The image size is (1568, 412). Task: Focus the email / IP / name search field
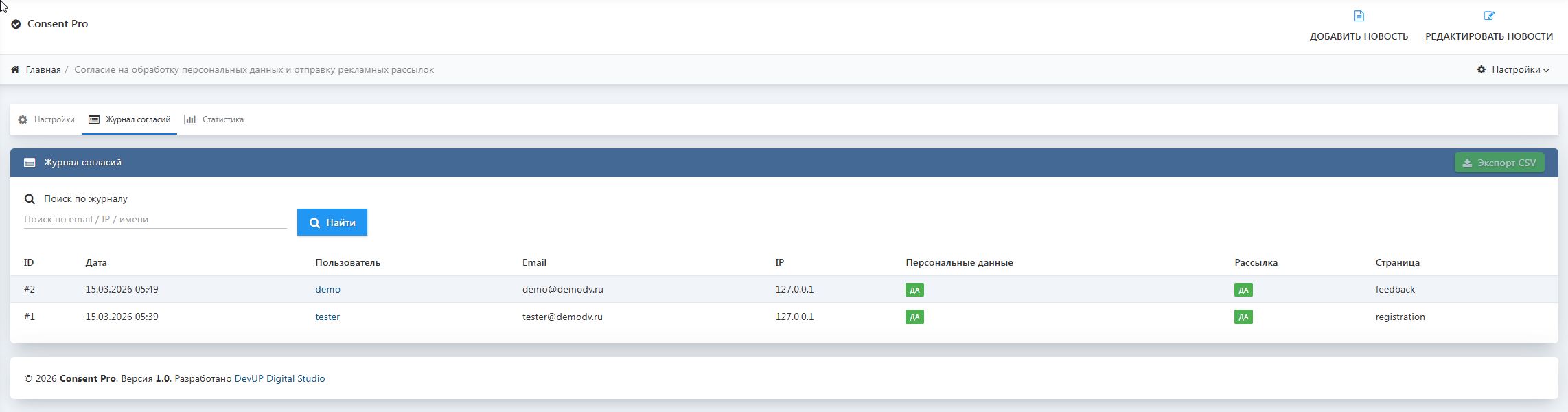(155, 220)
